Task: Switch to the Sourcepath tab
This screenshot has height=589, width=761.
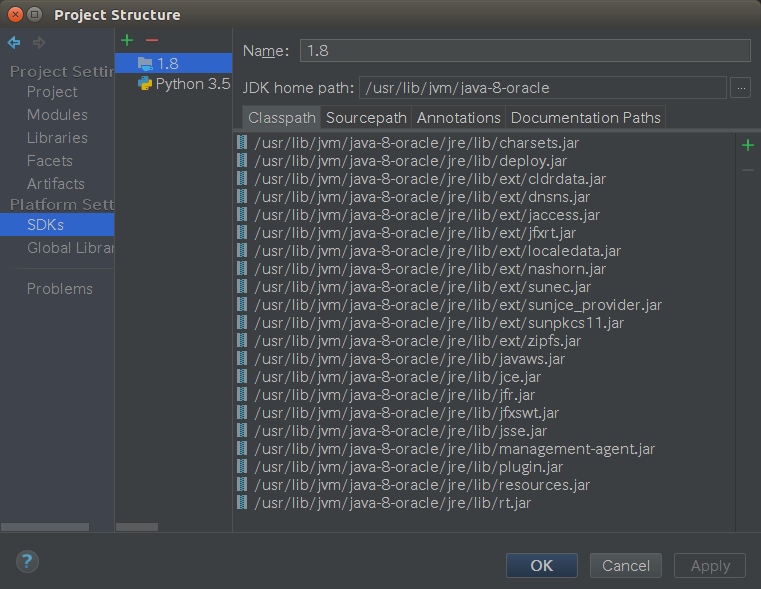Action: point(366,117)
